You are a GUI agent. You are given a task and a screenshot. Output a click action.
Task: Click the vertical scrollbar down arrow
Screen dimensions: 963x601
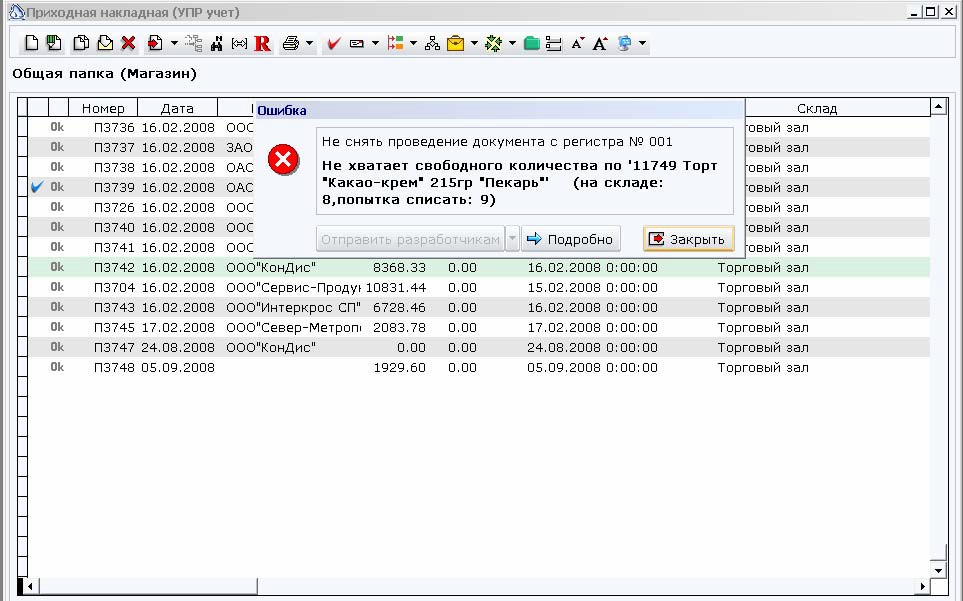point(938,570)
